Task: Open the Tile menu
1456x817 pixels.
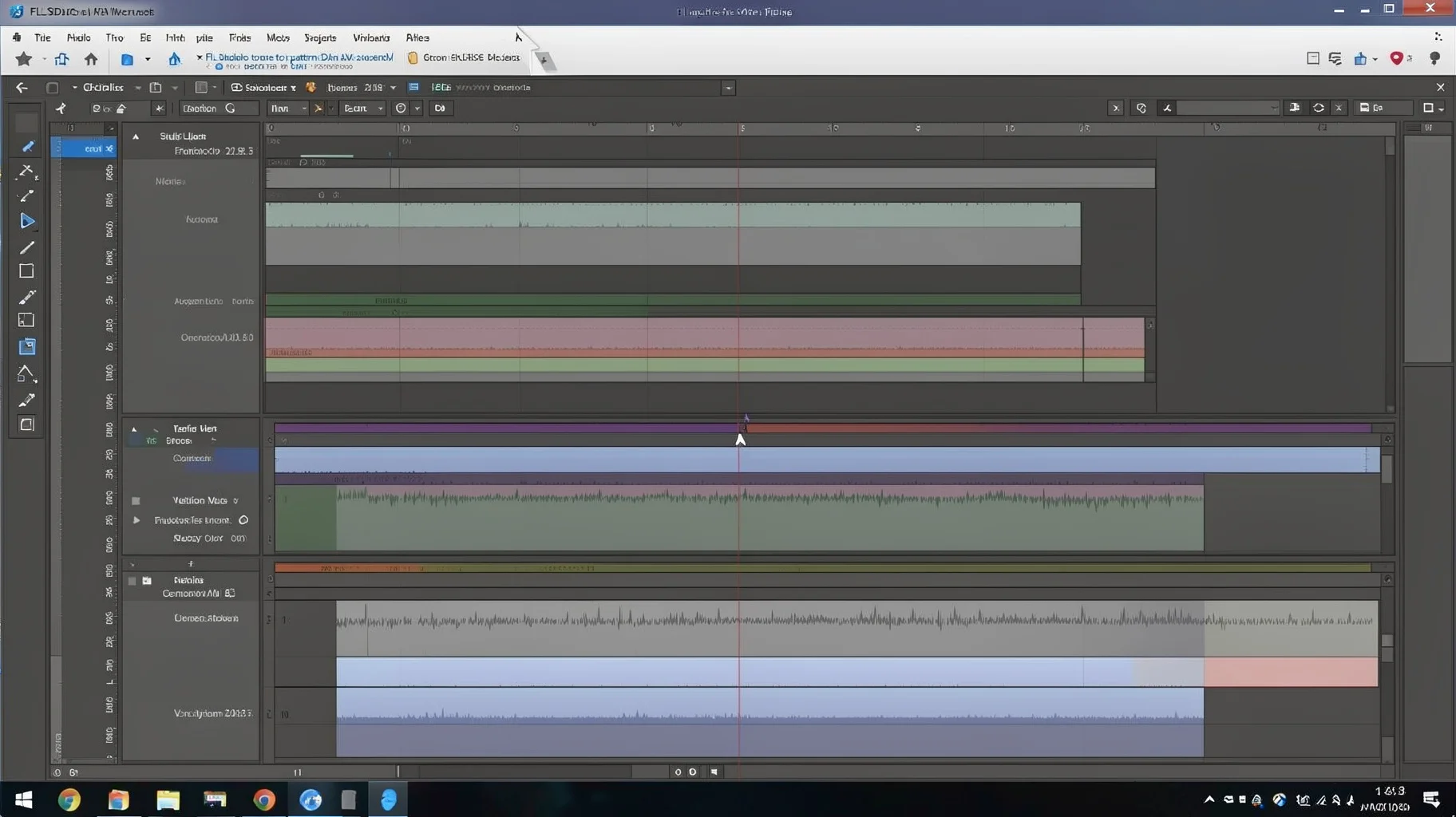Action: (42, 37)
